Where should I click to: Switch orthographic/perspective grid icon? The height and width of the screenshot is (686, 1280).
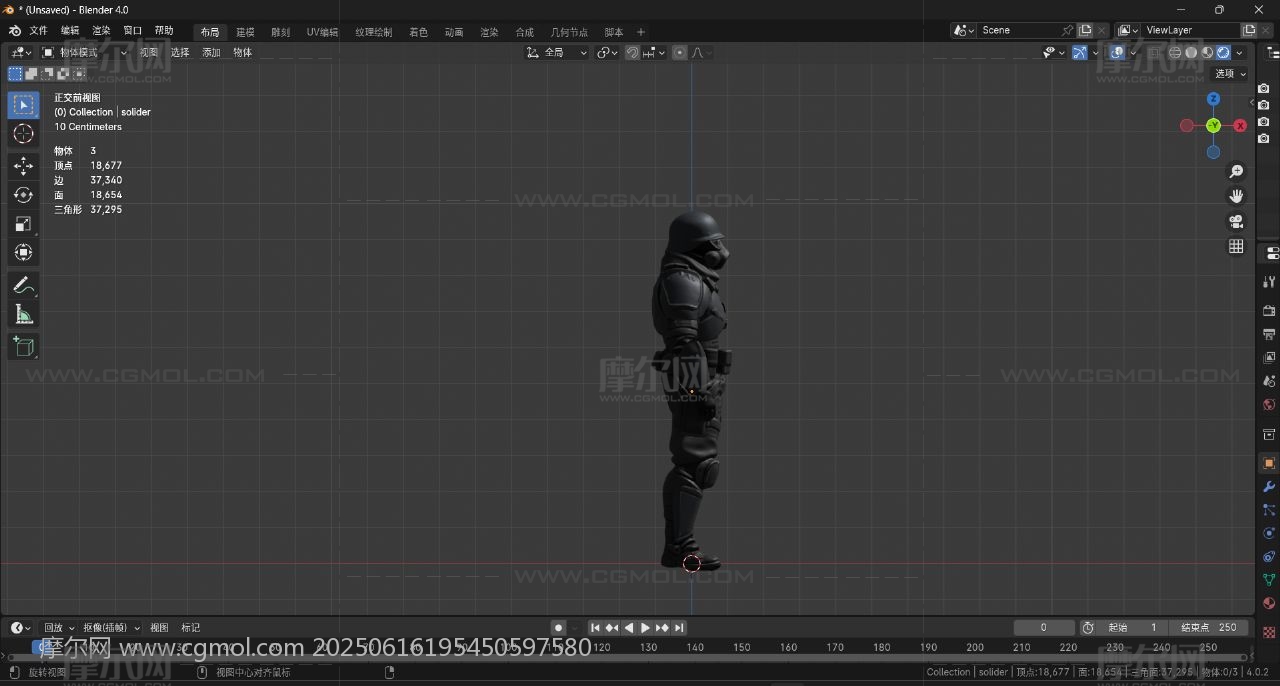pos(1237,246)
